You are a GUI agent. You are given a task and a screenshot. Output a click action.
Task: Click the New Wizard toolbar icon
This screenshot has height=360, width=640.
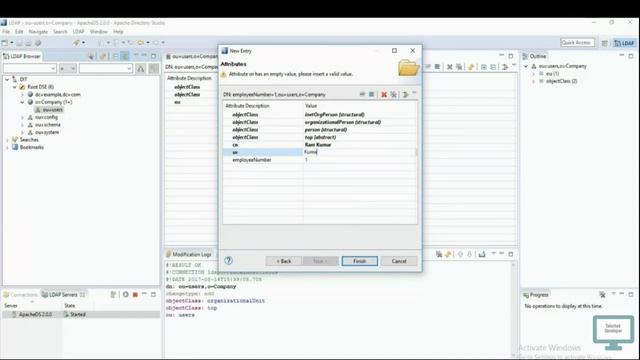pos(5,42)
